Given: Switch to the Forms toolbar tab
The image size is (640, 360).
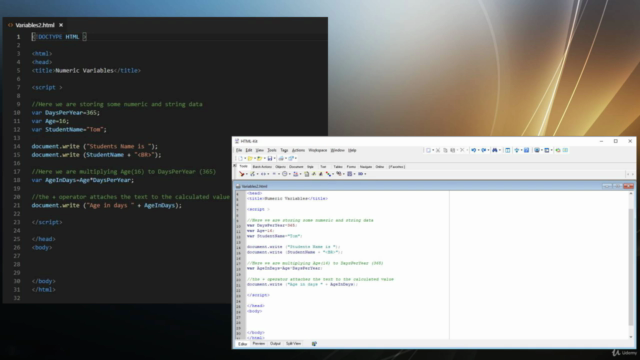Looking at the screenshot, I should [x=351, y=167].
